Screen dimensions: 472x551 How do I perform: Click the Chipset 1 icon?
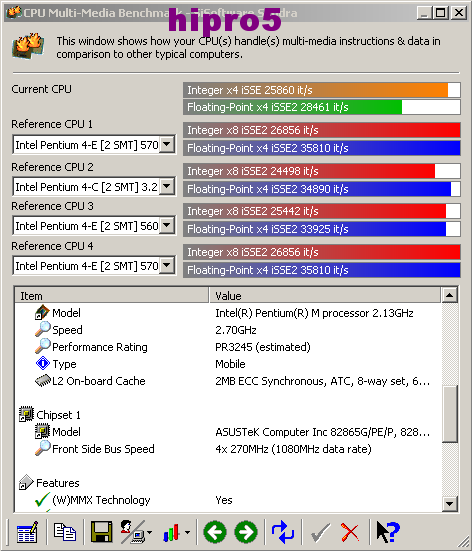coord(26,414)
